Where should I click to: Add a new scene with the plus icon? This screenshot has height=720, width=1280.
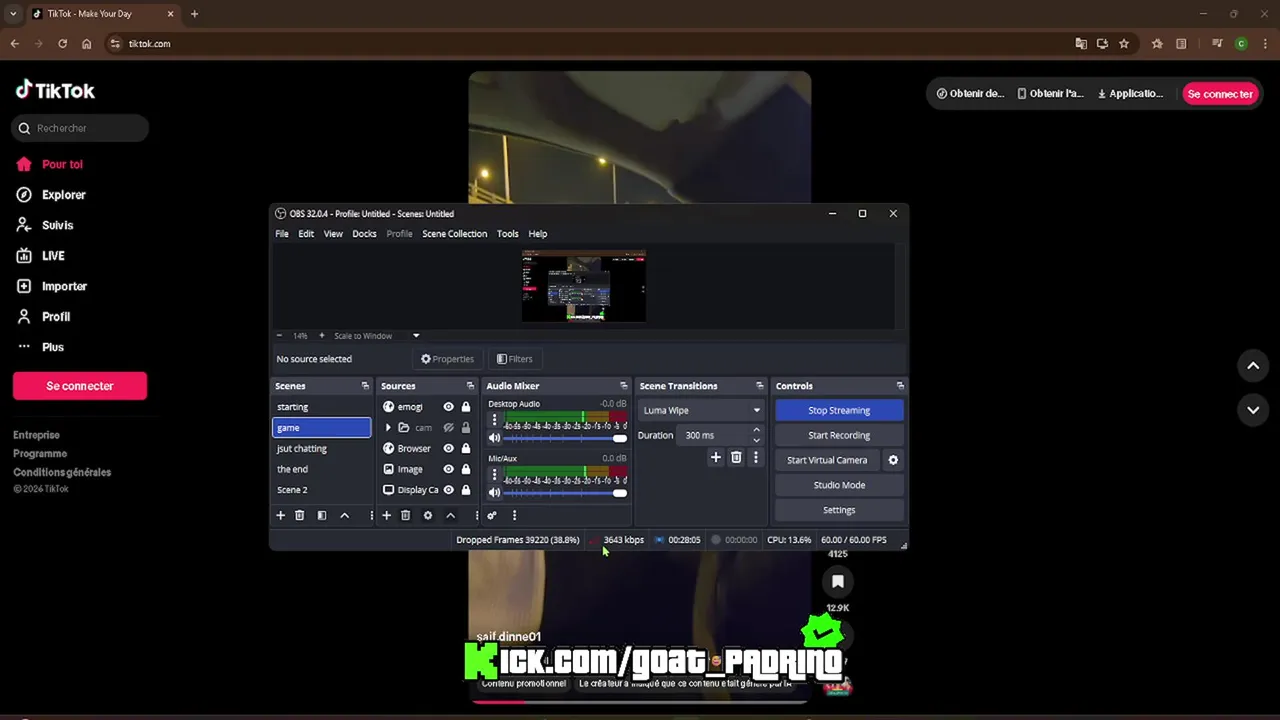click(280, 515)
